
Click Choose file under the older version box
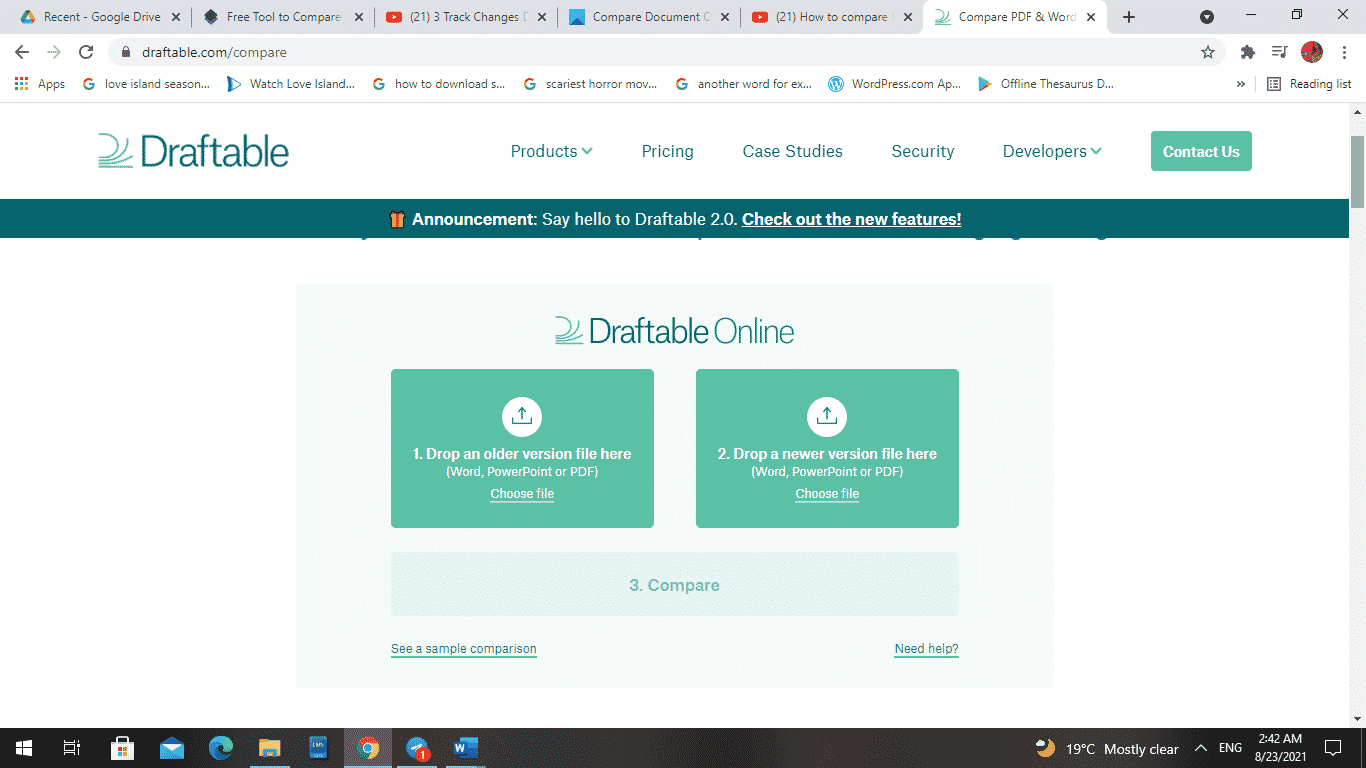(x=521, y=493)
